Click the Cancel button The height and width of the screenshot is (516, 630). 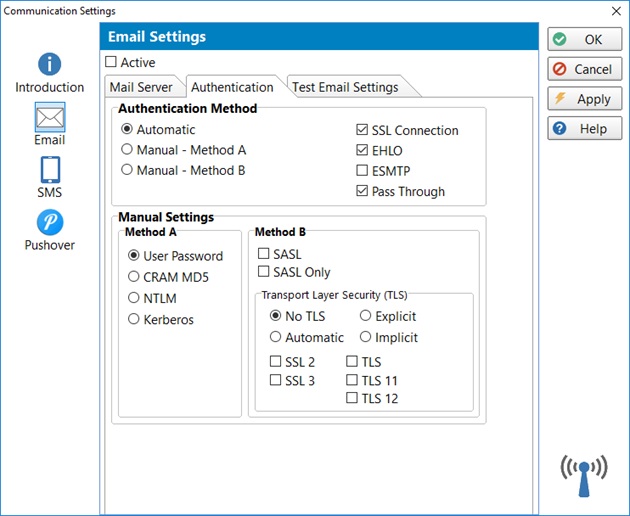pos(585,69)
